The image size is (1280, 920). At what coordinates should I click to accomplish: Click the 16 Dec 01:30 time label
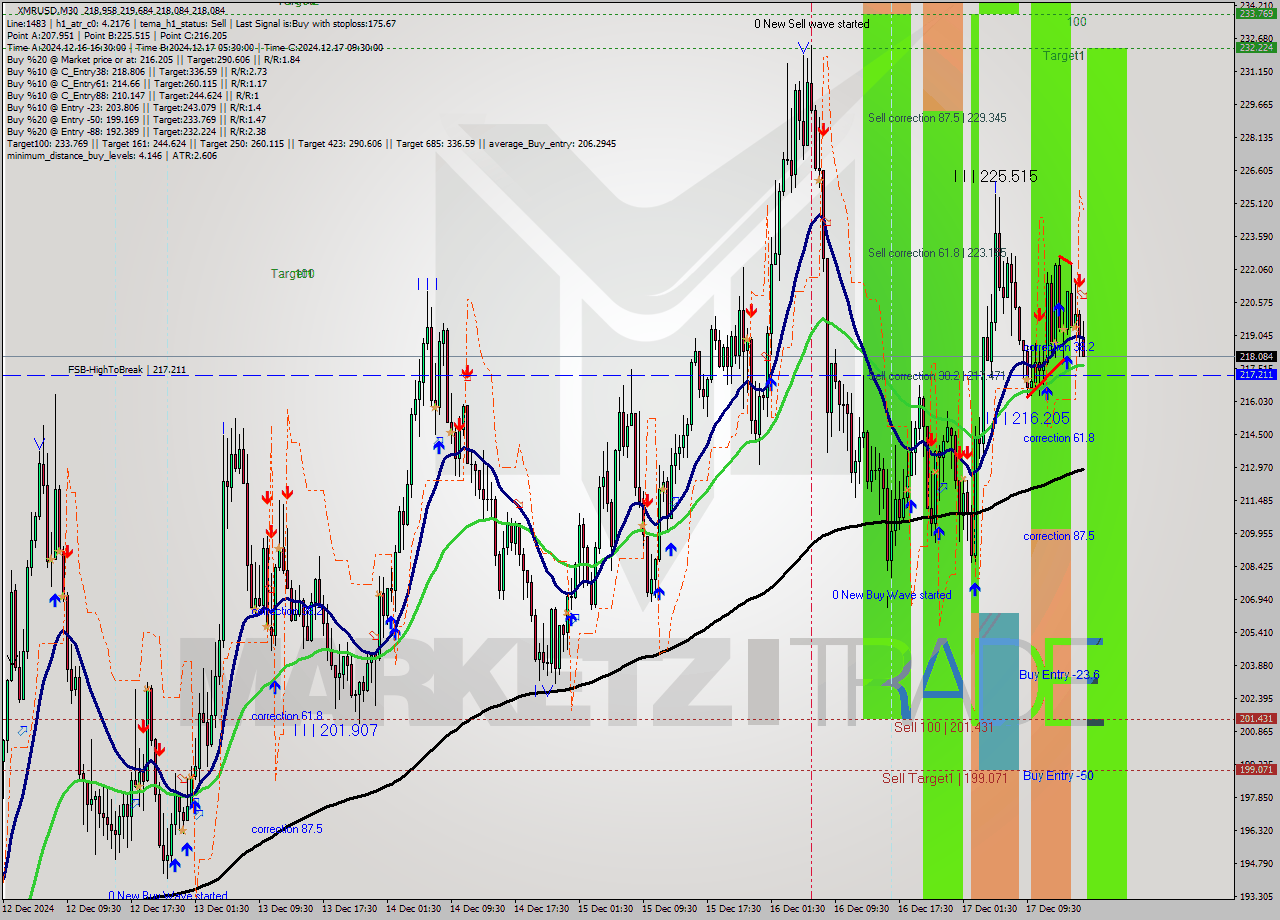point(797,909)
